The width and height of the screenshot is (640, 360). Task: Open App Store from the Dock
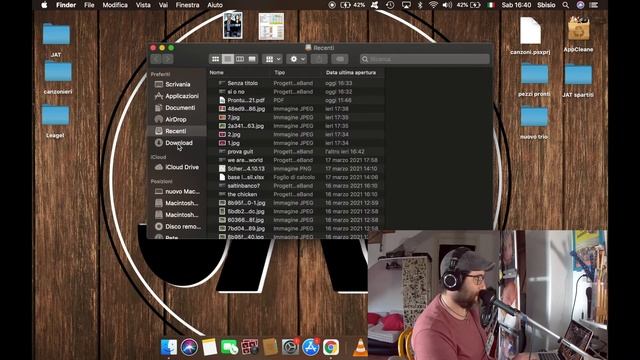coord(311,347)
